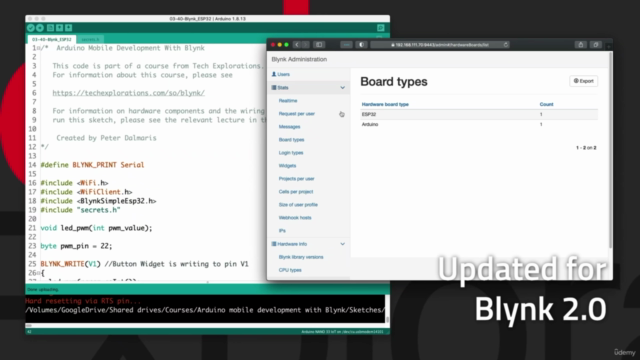This screenshot has width=640, height=360.
Task: Click the techexplorations.com URL in code
Action: (x=129, y=93)
